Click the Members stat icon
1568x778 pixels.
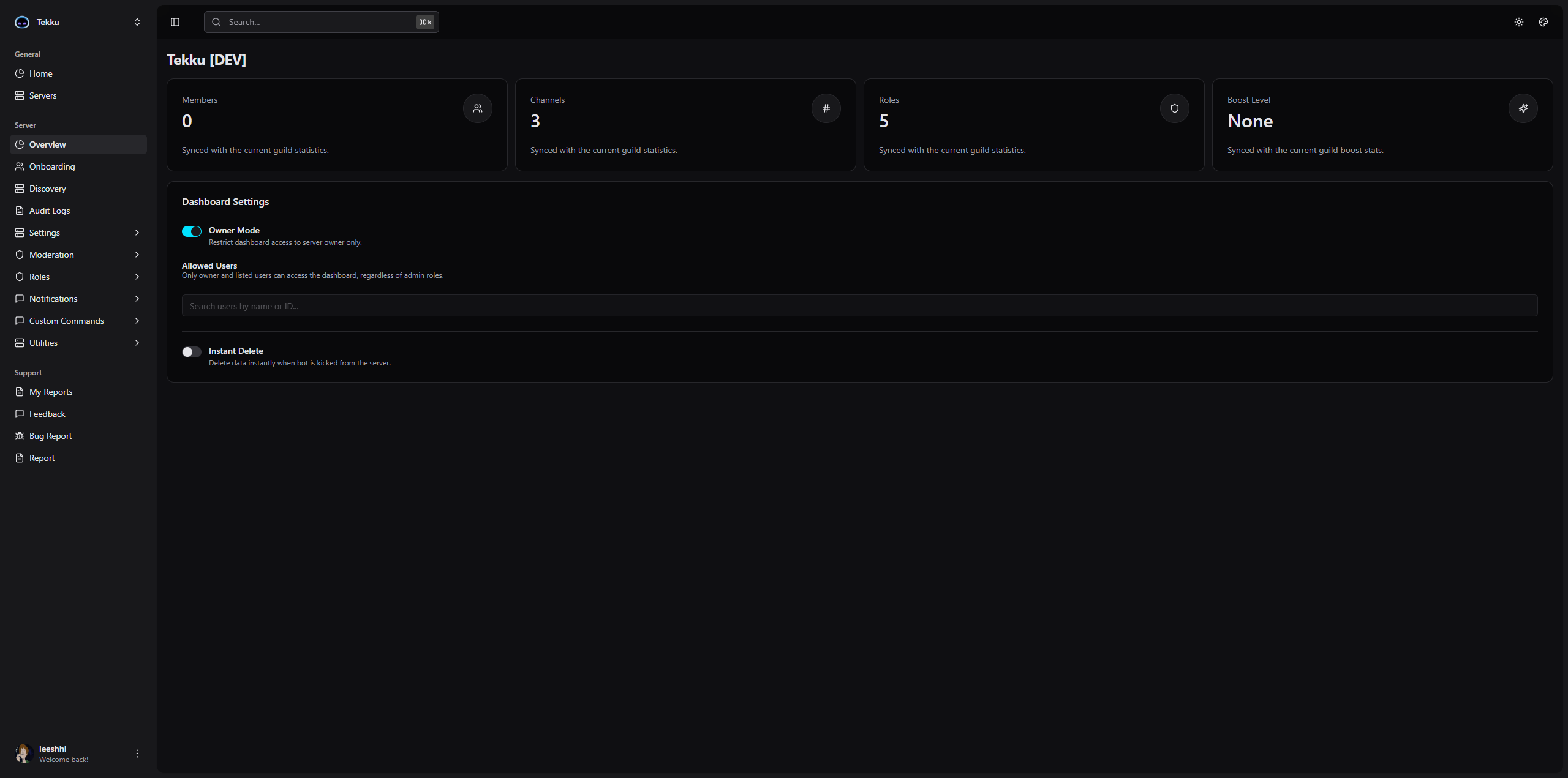pos(477,108)
